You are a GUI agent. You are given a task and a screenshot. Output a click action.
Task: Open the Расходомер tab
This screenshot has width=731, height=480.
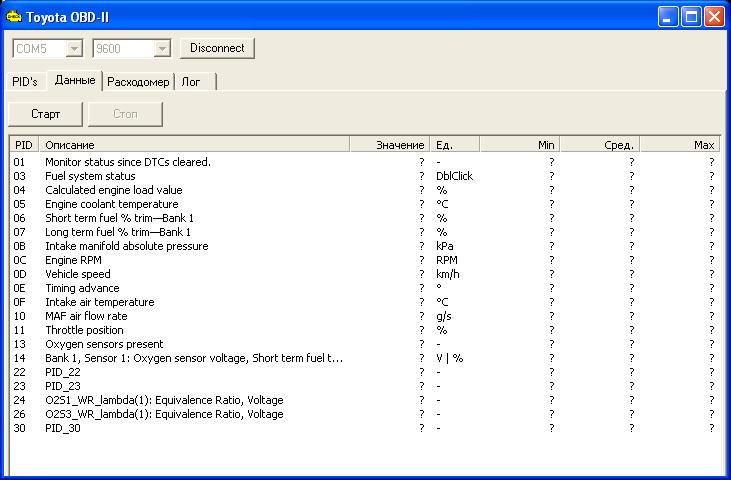[138, 82]
